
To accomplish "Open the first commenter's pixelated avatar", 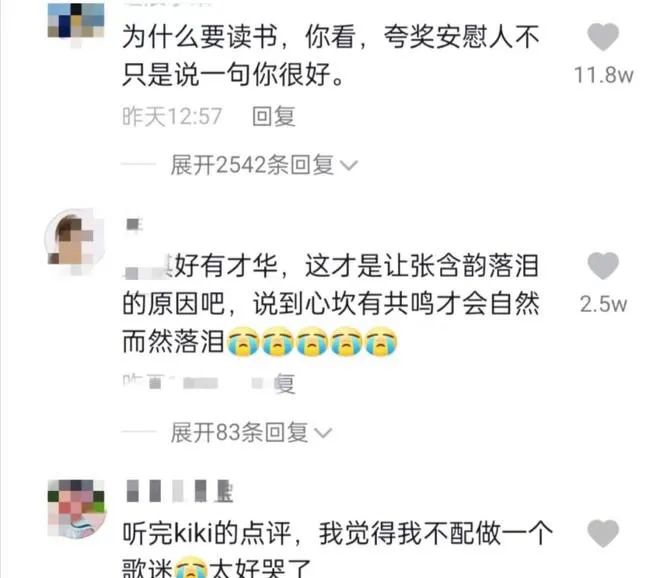I will click(x=76, y=23).
